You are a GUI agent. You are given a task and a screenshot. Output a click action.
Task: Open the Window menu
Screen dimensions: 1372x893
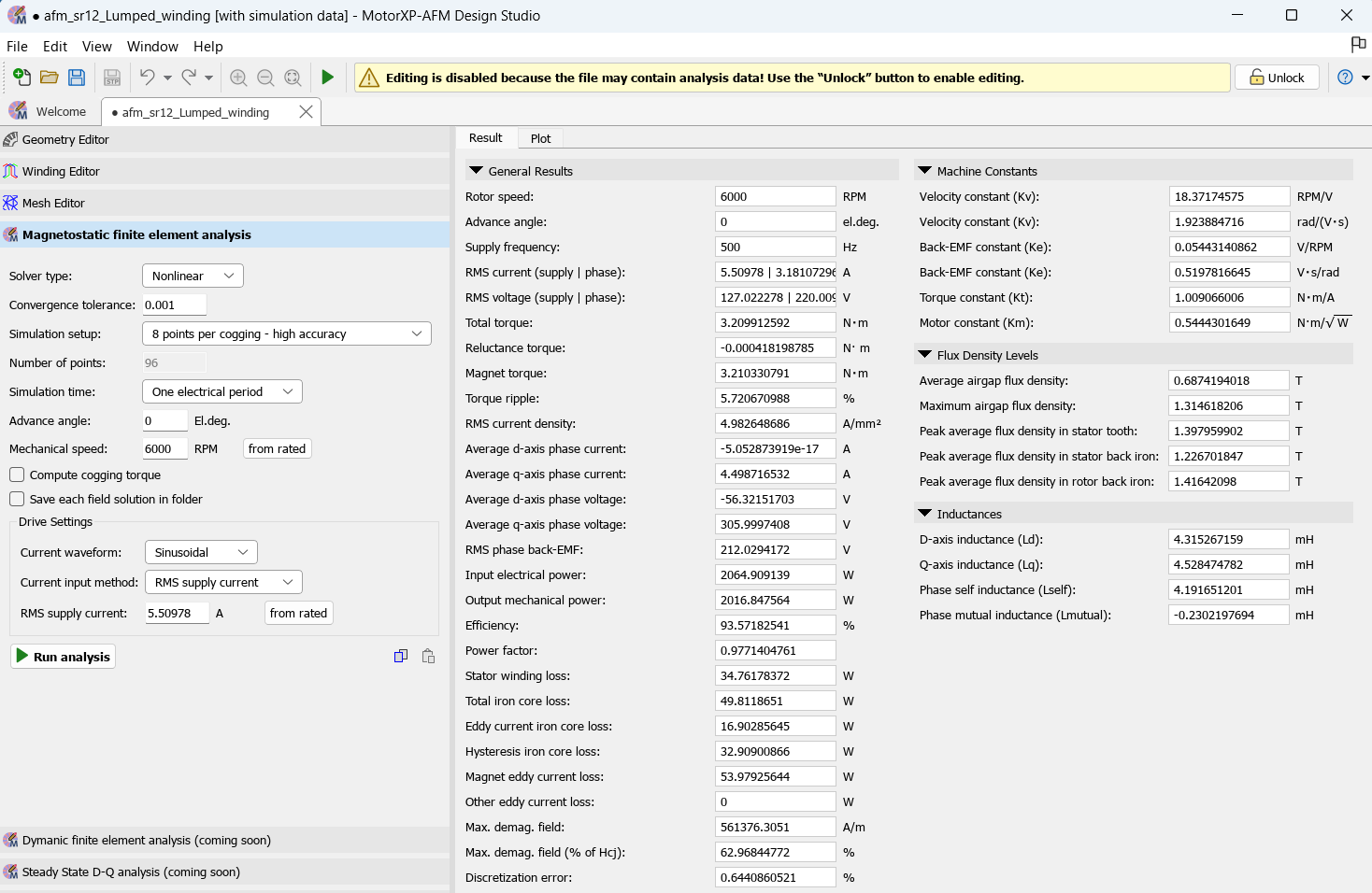(x=152, y=47)
